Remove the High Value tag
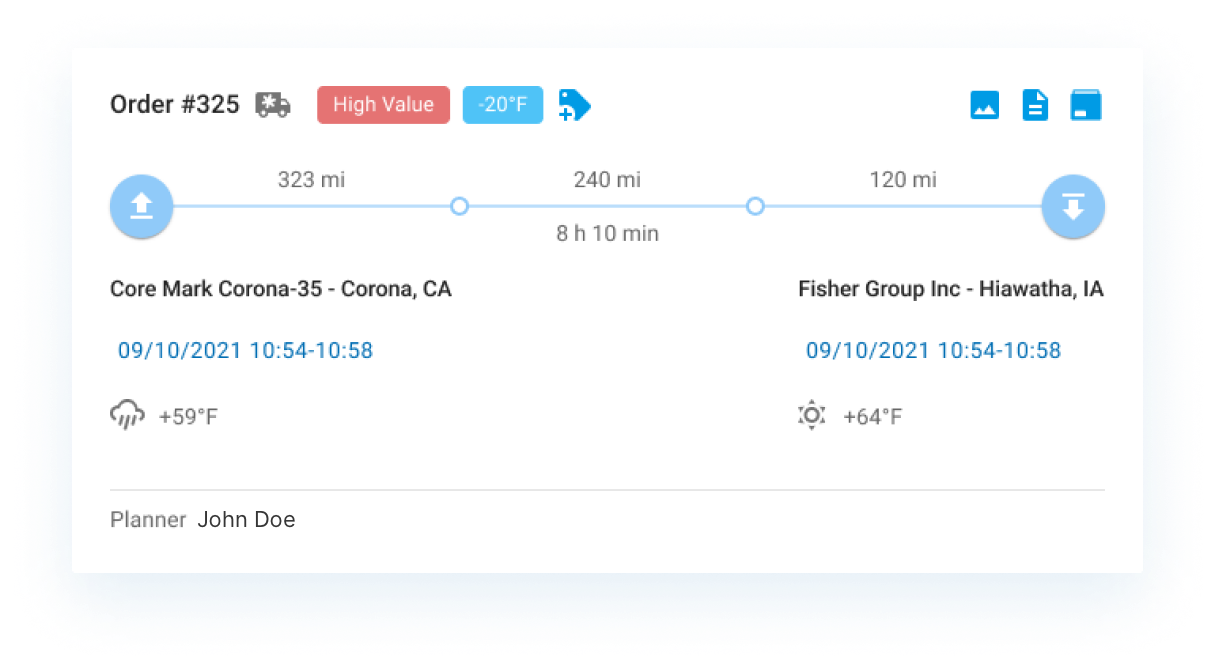This screenshot has width=1215, height=669. point(383,104)
